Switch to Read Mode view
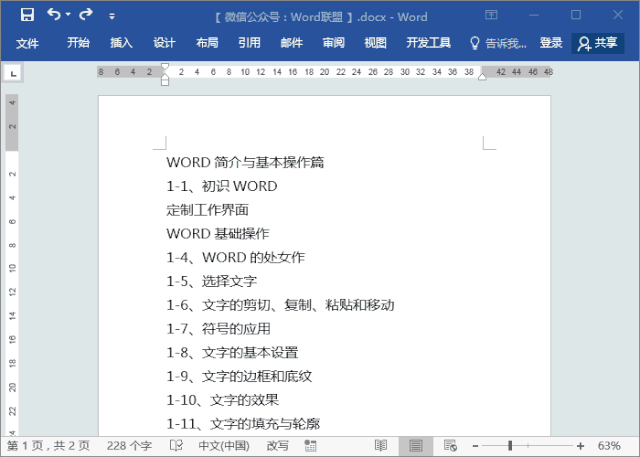The image size is (640, 457). click(381, 446)
